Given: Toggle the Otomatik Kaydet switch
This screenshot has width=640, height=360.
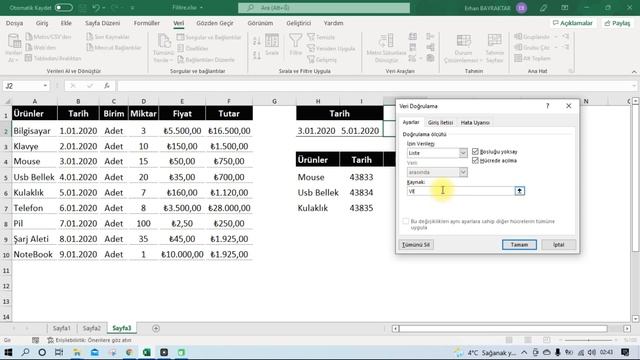Looking at the screenshot, I should click(63, 8).
